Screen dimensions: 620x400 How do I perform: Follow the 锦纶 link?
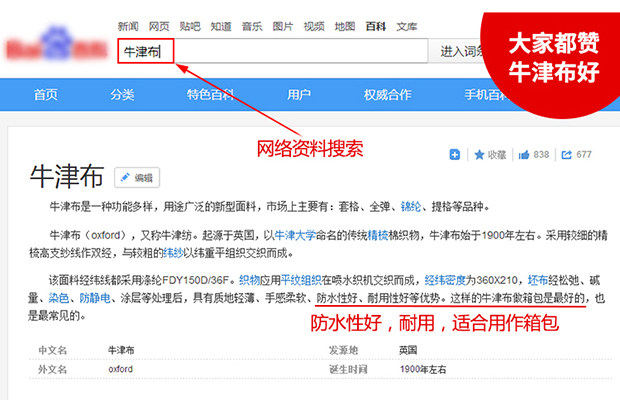click(x=411, y=206)
